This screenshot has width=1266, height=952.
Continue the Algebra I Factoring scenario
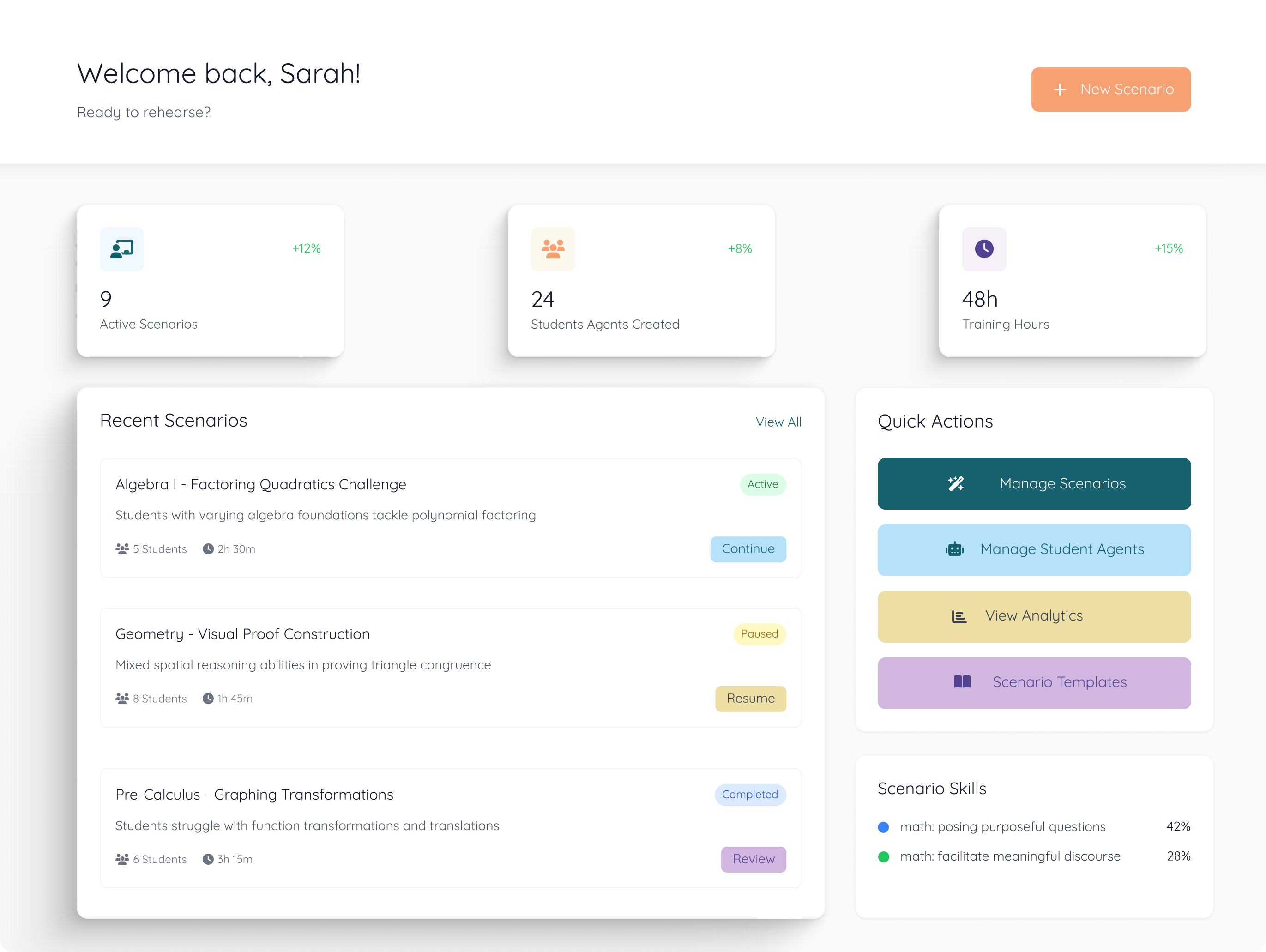click(748, 549)
